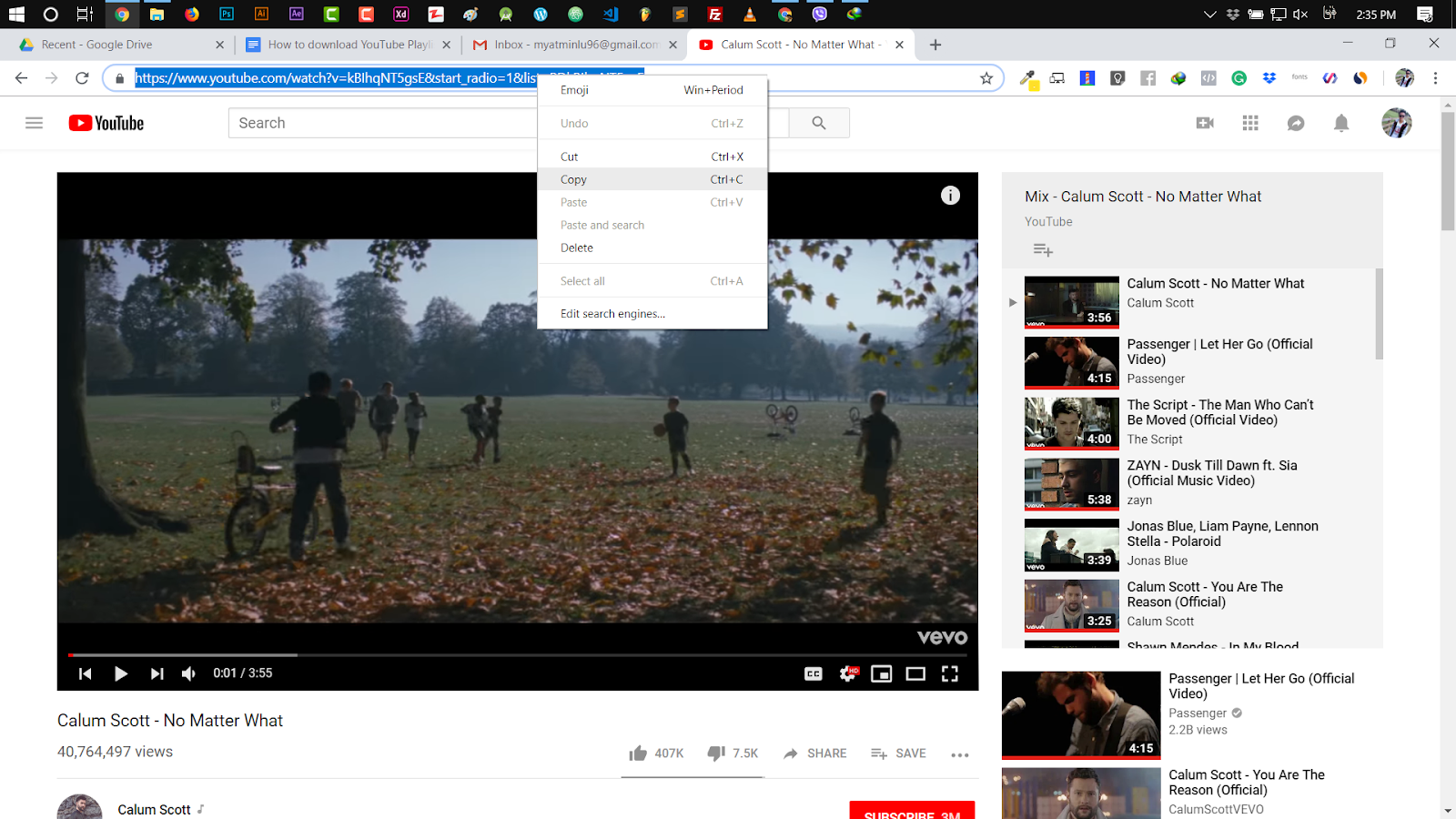Screen dimensions: 1456x819
Task: Open video settings gear
Action: 848,673
